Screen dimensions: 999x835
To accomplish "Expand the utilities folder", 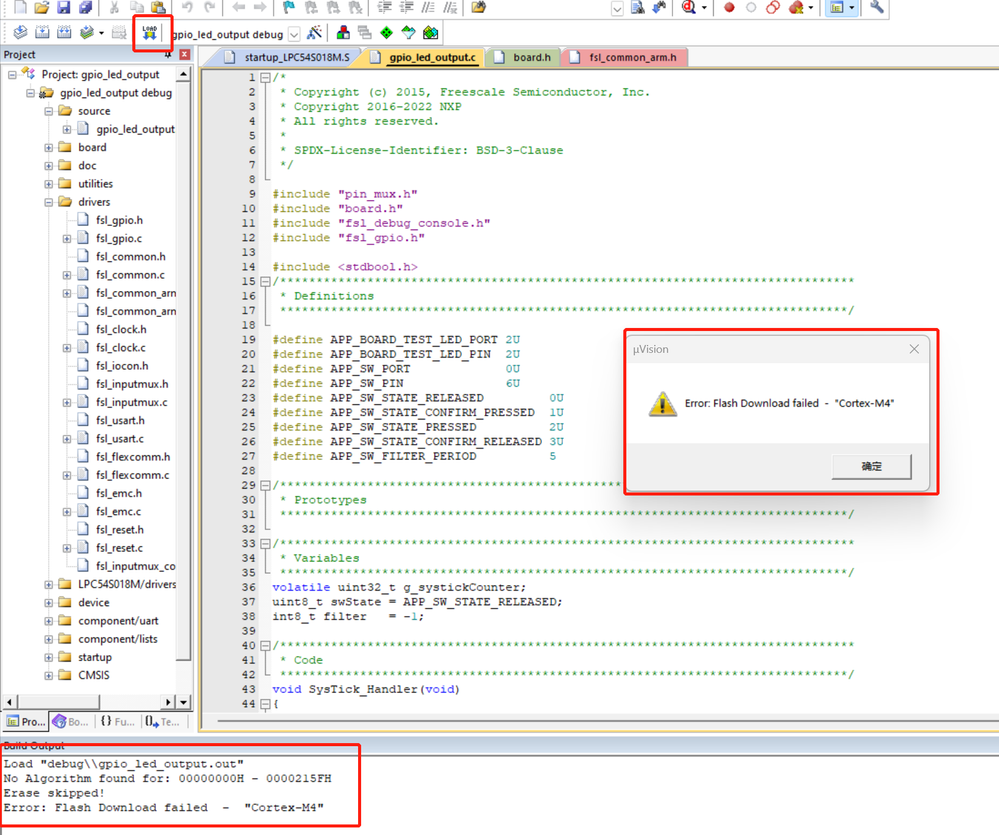I will (48, 184).
